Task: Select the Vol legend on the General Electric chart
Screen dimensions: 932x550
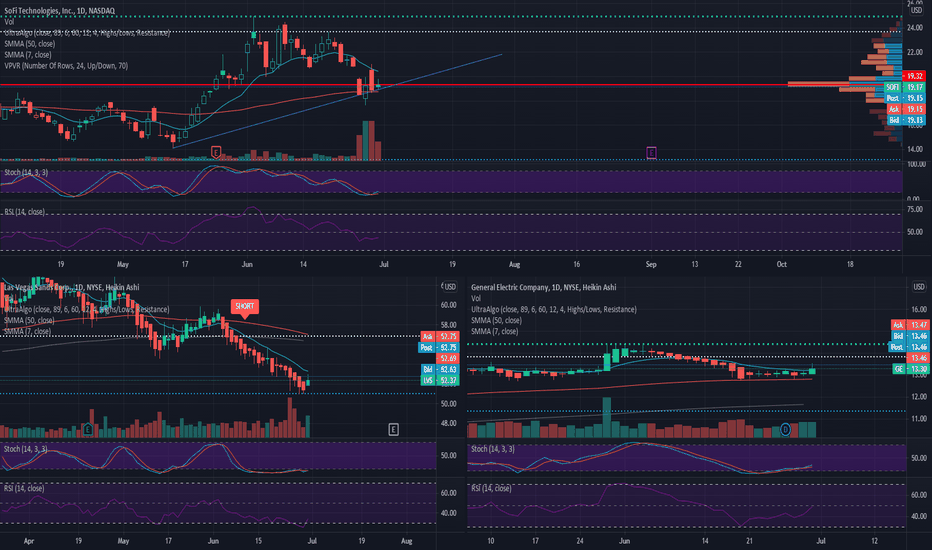Action: (476, 298)
